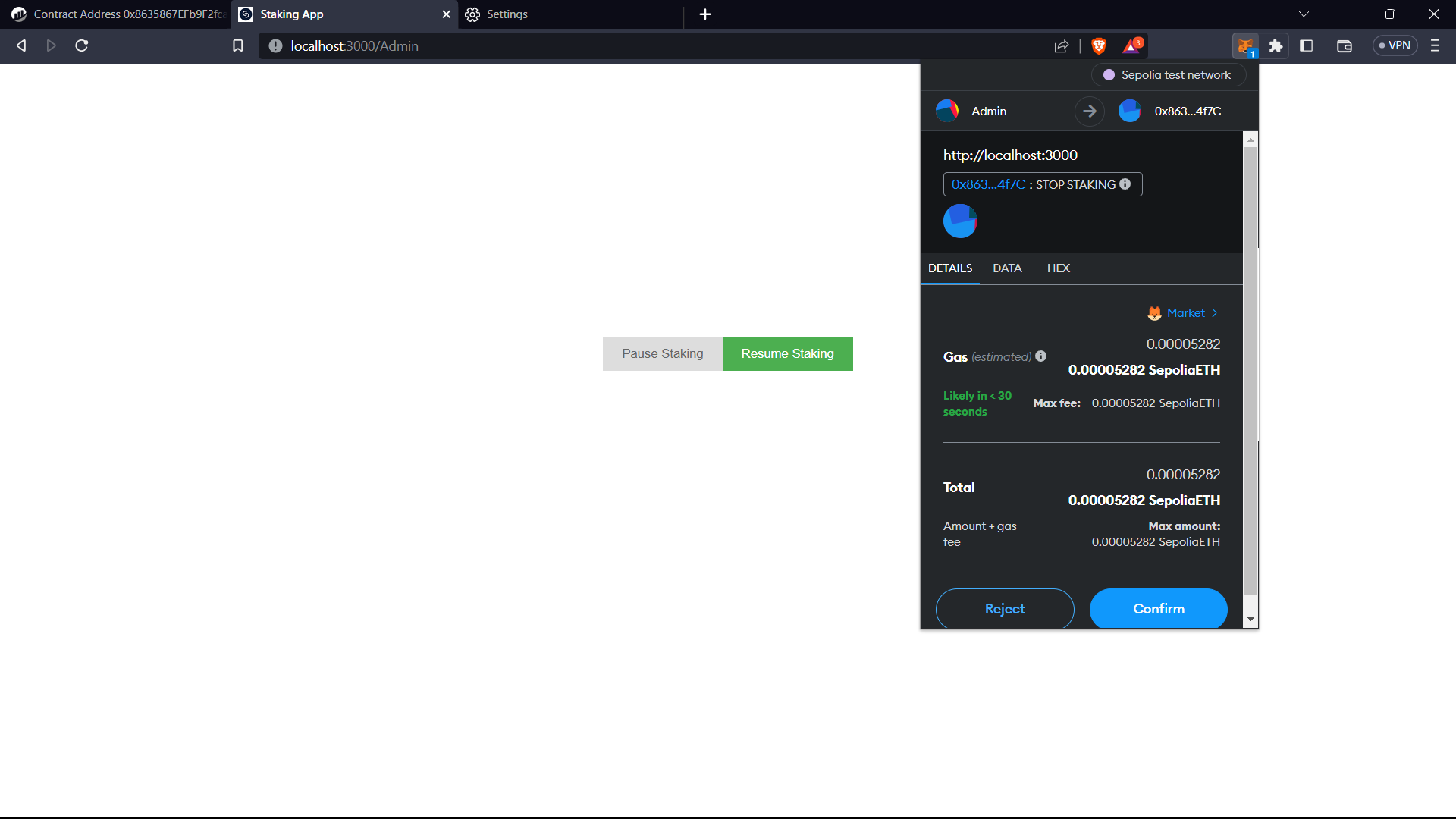
Task: Click the share page icon
Action: tap(1062, 45)
